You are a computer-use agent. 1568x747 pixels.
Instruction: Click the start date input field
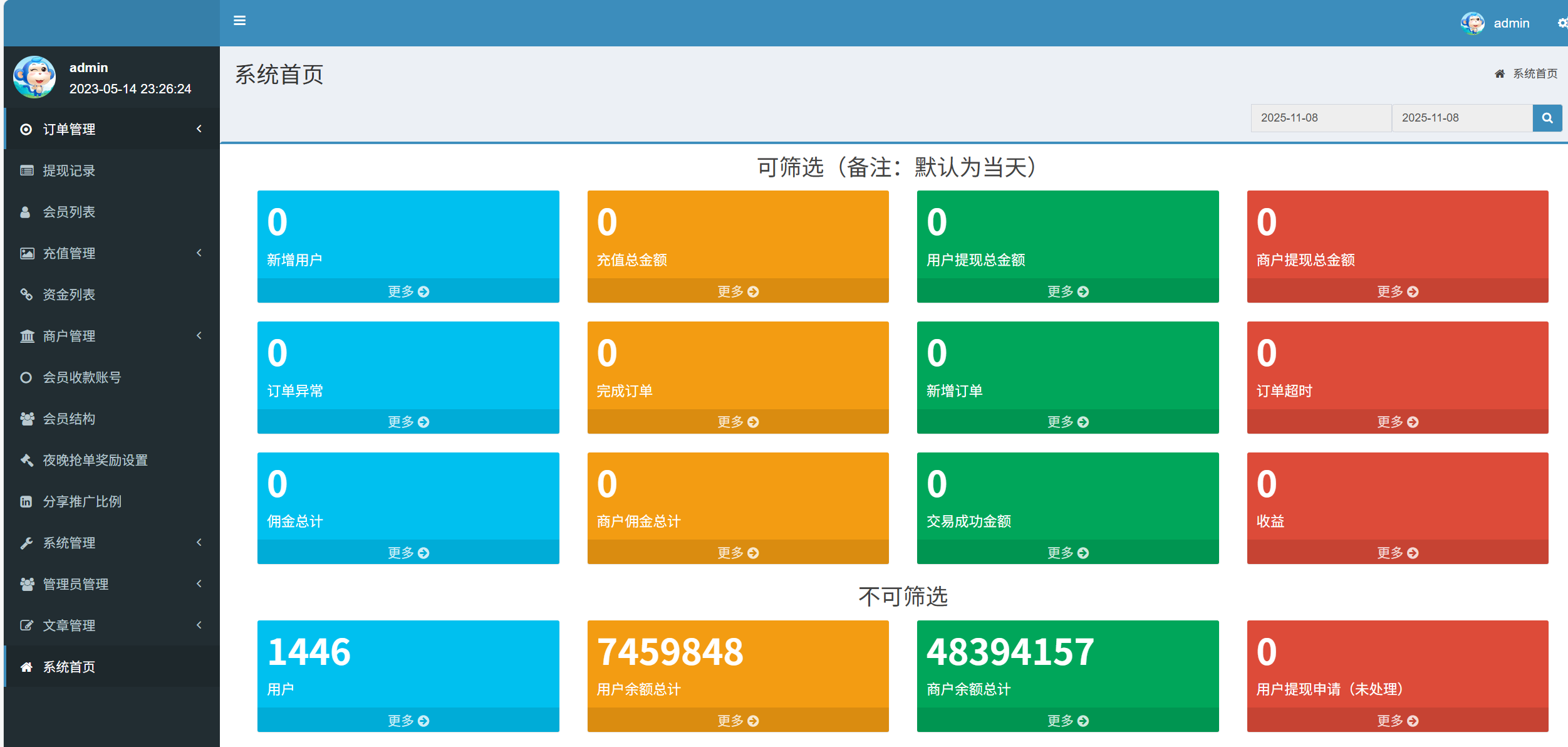[1321, 118]
